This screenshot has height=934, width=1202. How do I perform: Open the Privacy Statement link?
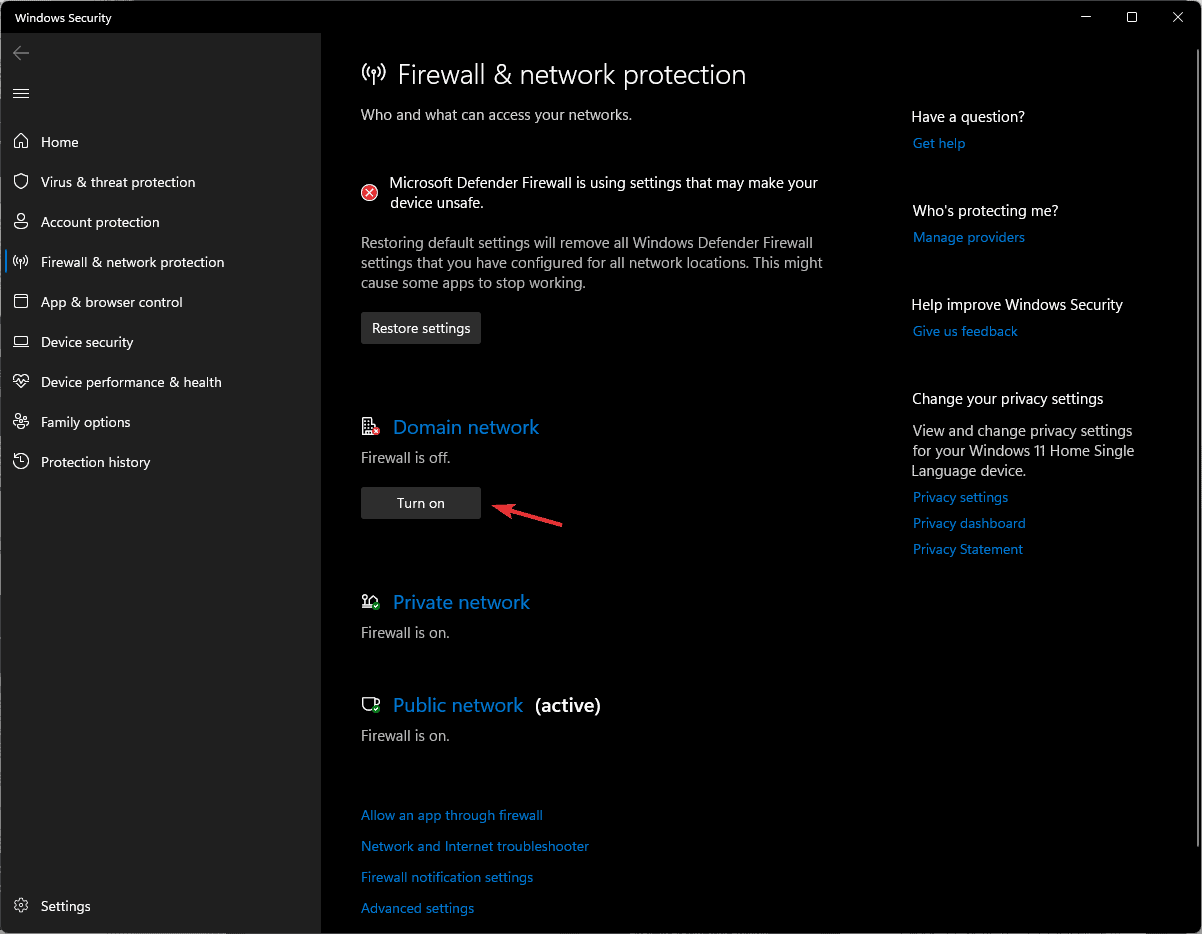coord(968,549)
